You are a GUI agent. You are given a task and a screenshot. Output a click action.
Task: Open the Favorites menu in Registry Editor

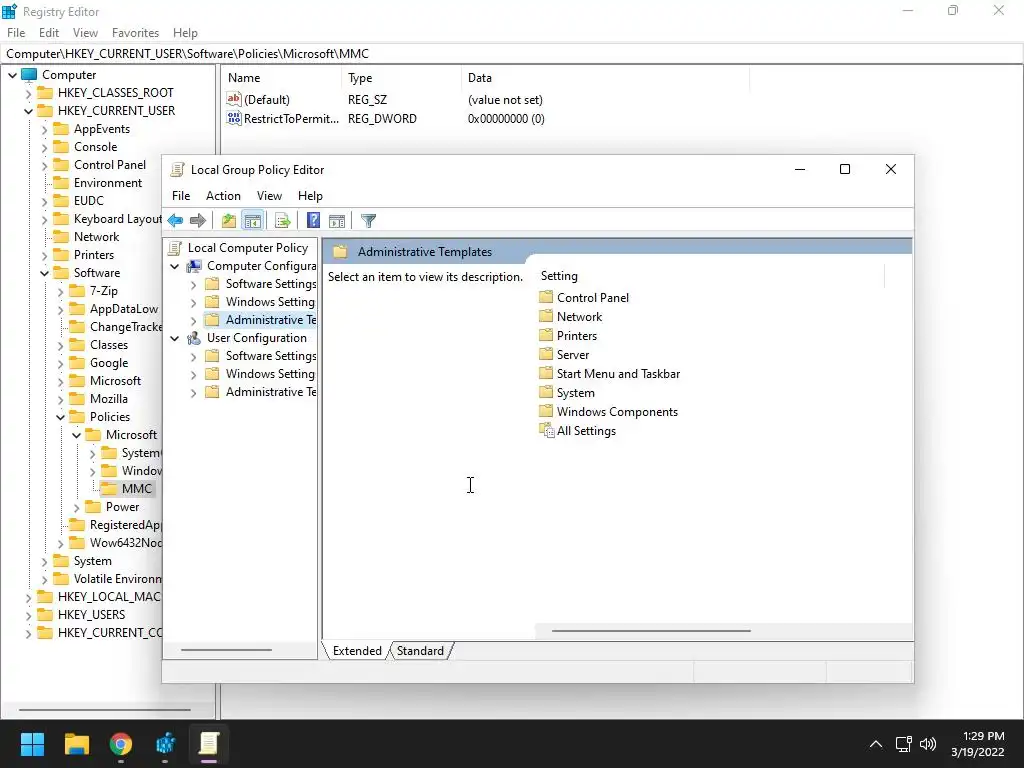tap(135, 33)
